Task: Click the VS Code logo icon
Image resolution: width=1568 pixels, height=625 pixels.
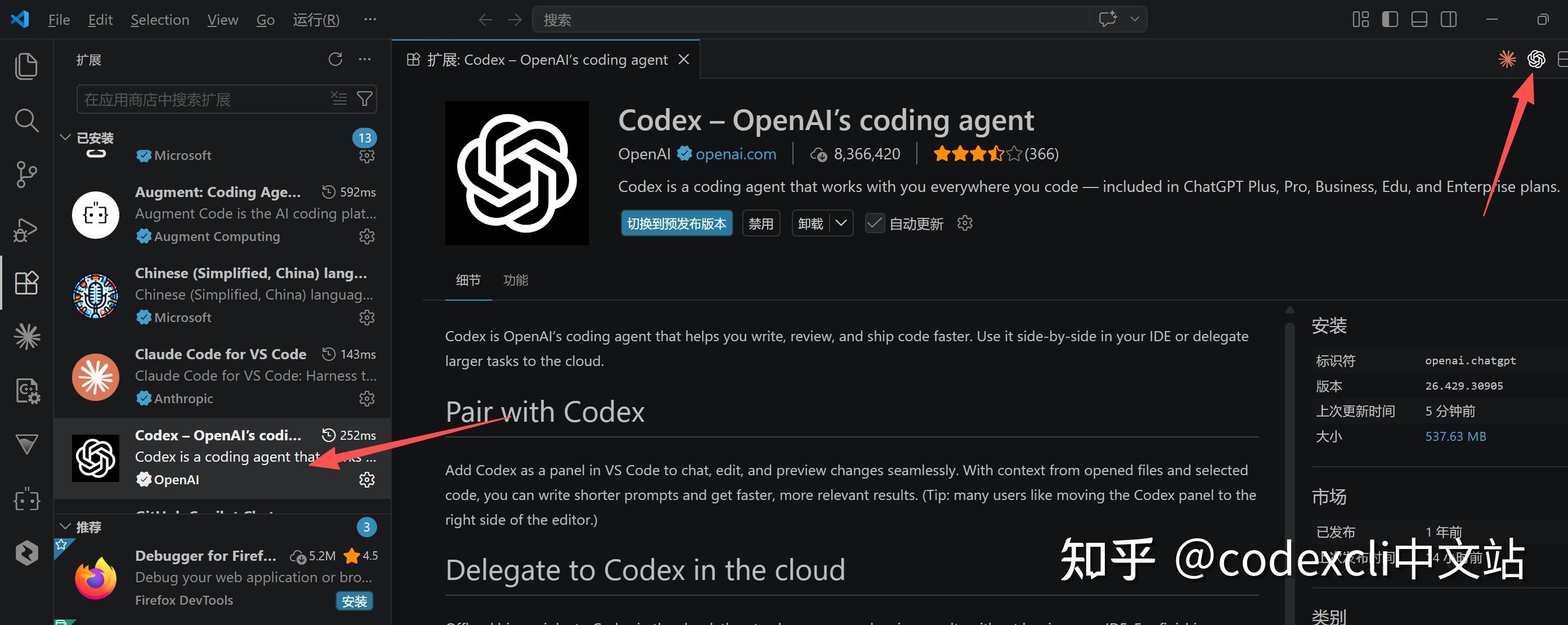Action: coord(20,20)
